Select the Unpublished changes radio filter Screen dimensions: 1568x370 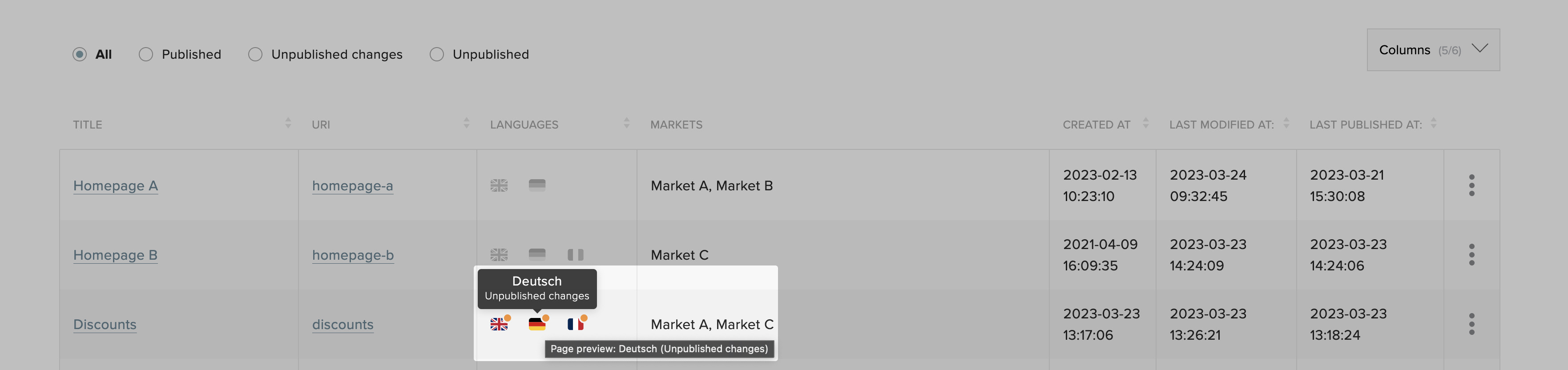[255, 54]
